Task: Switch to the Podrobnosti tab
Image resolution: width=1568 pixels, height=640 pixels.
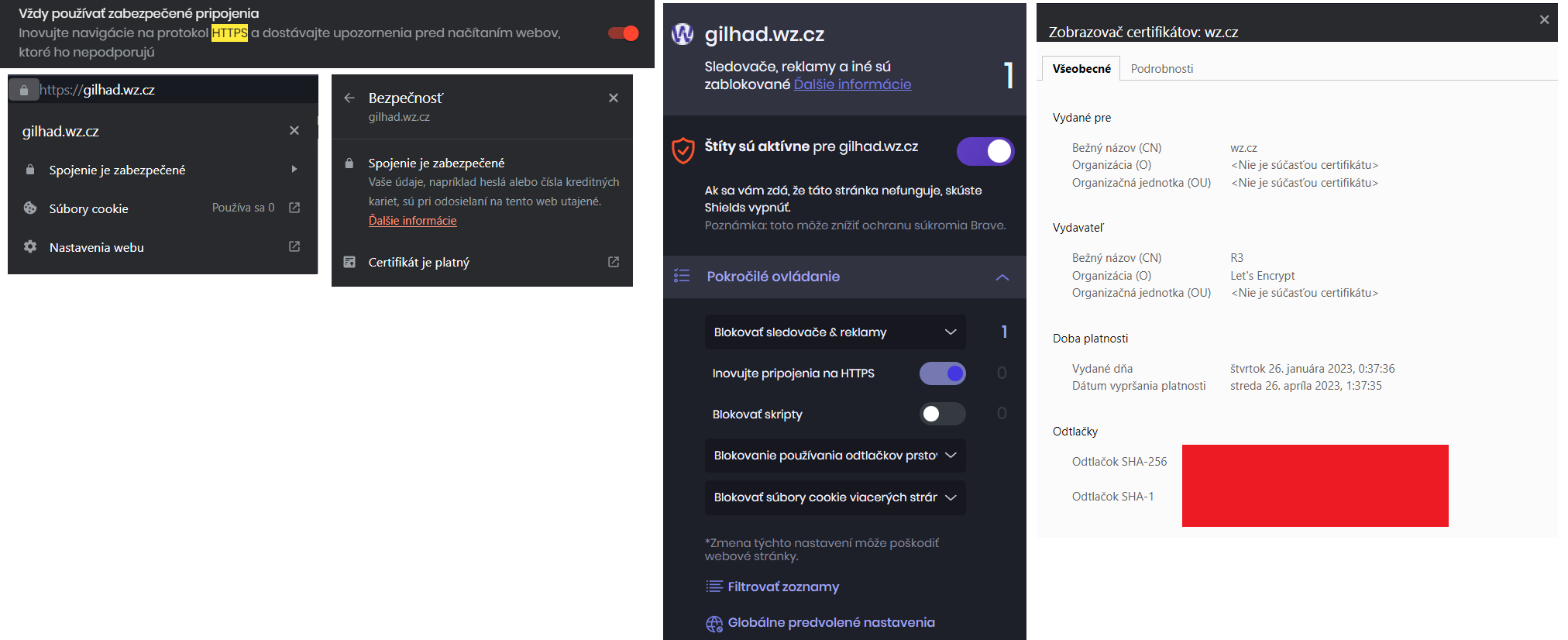Action: click(1161, 69)
